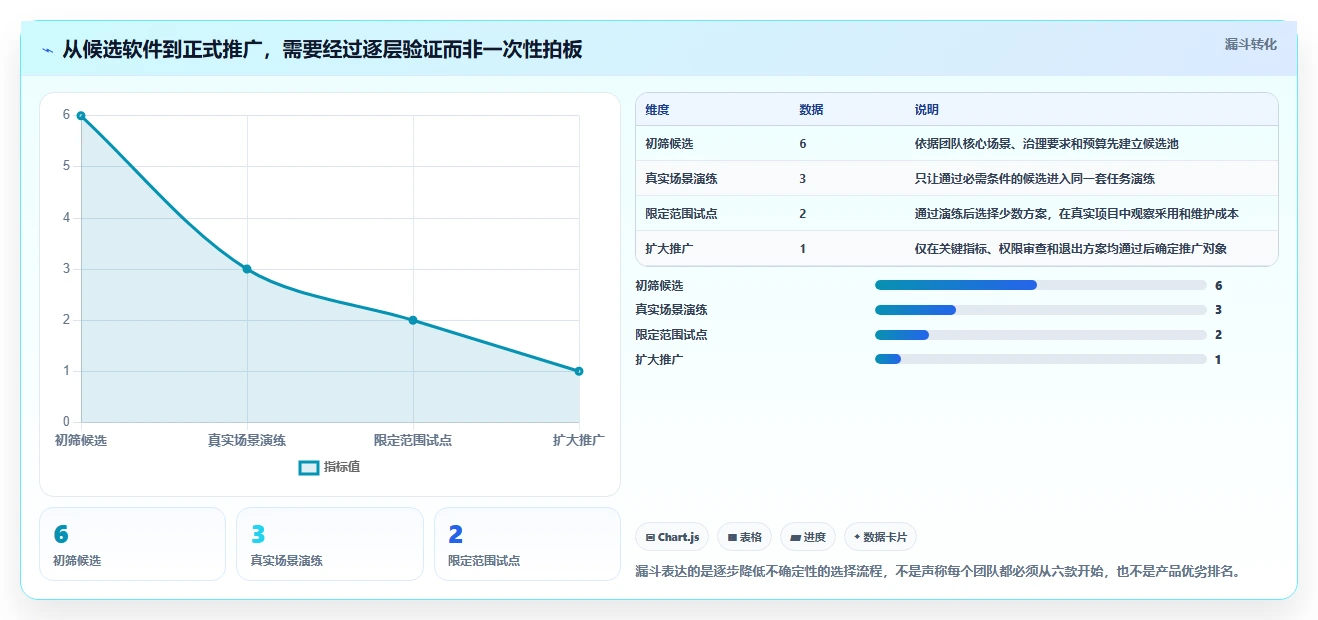Click 真实场景演练 label in progress list
The height and width of the screenshot is (620, 1318).
point(671,310)
